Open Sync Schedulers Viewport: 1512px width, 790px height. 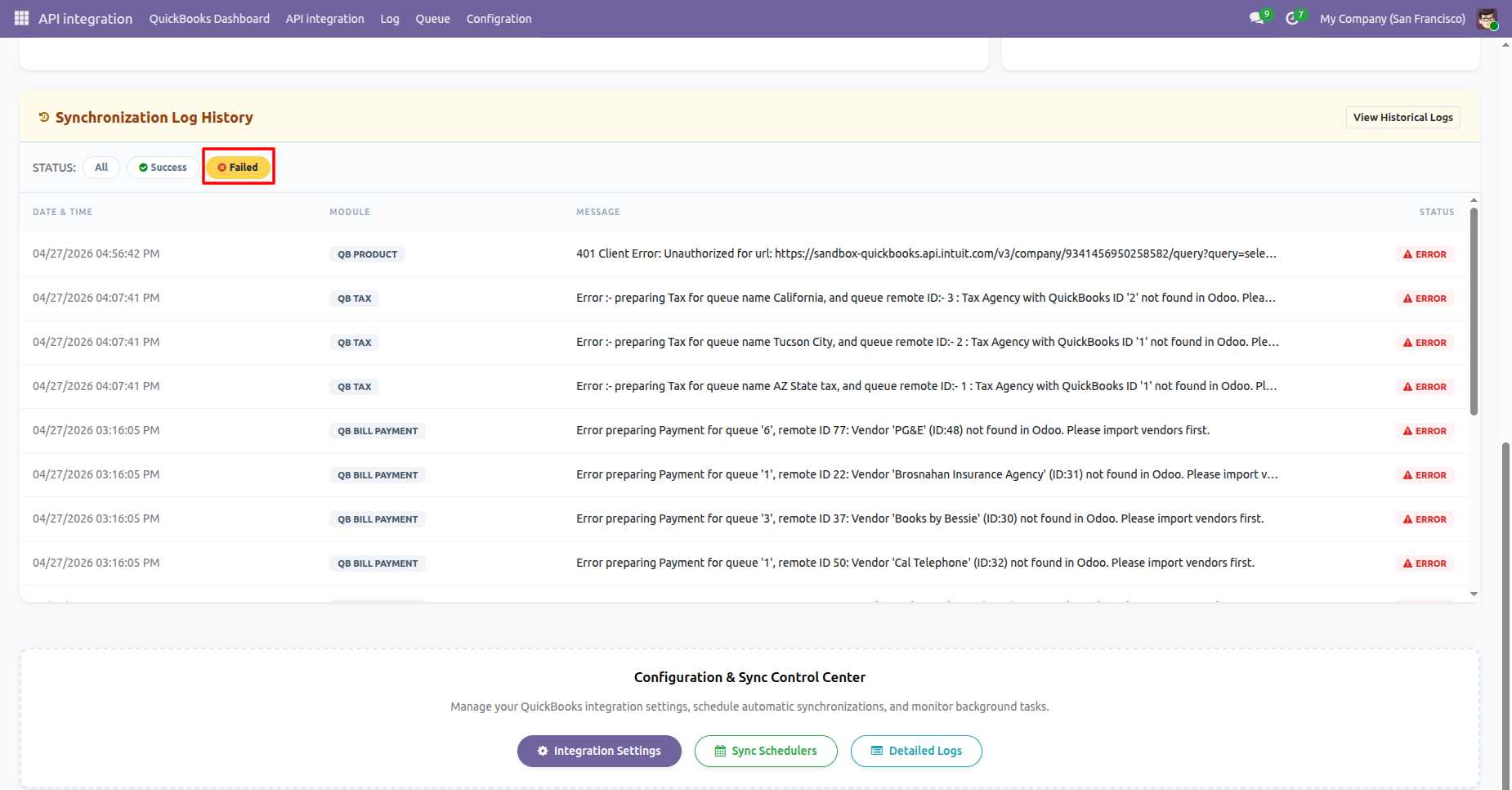point(766,751)
